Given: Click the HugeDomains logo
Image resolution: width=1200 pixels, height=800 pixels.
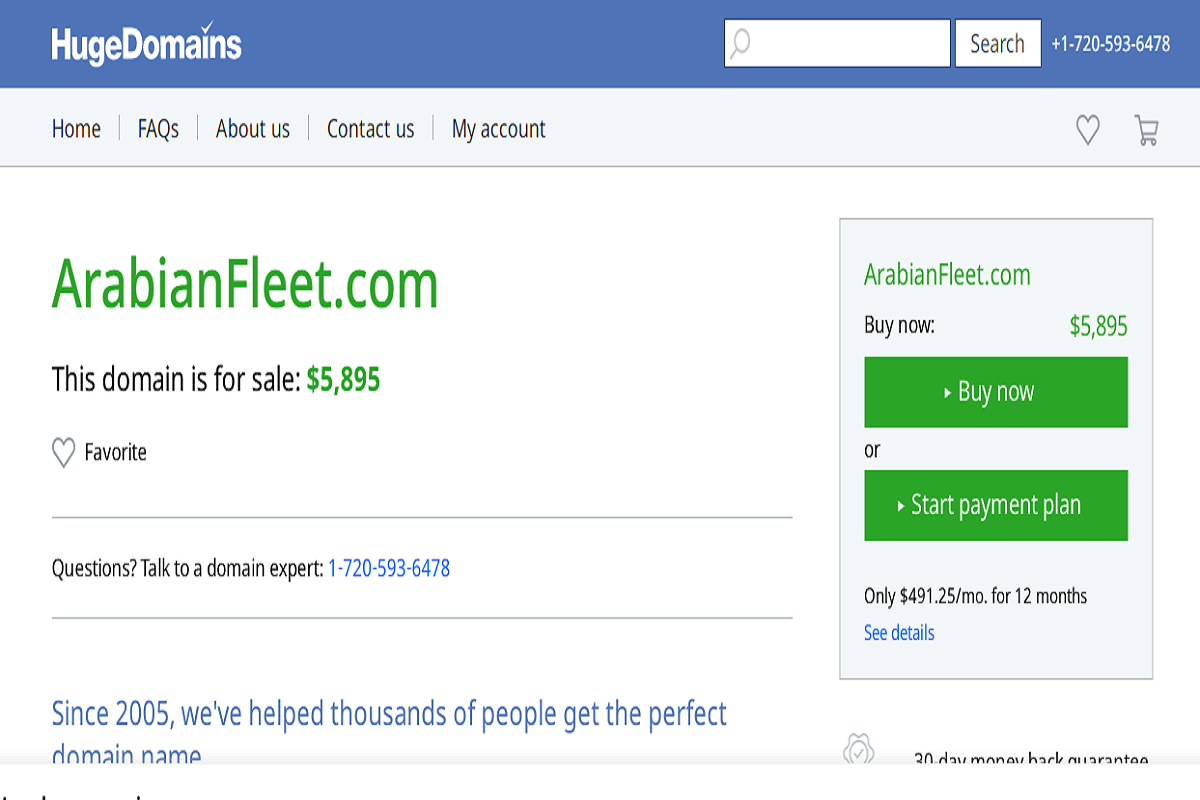Looking at the screenshot, I should click(x=146, y=44).
